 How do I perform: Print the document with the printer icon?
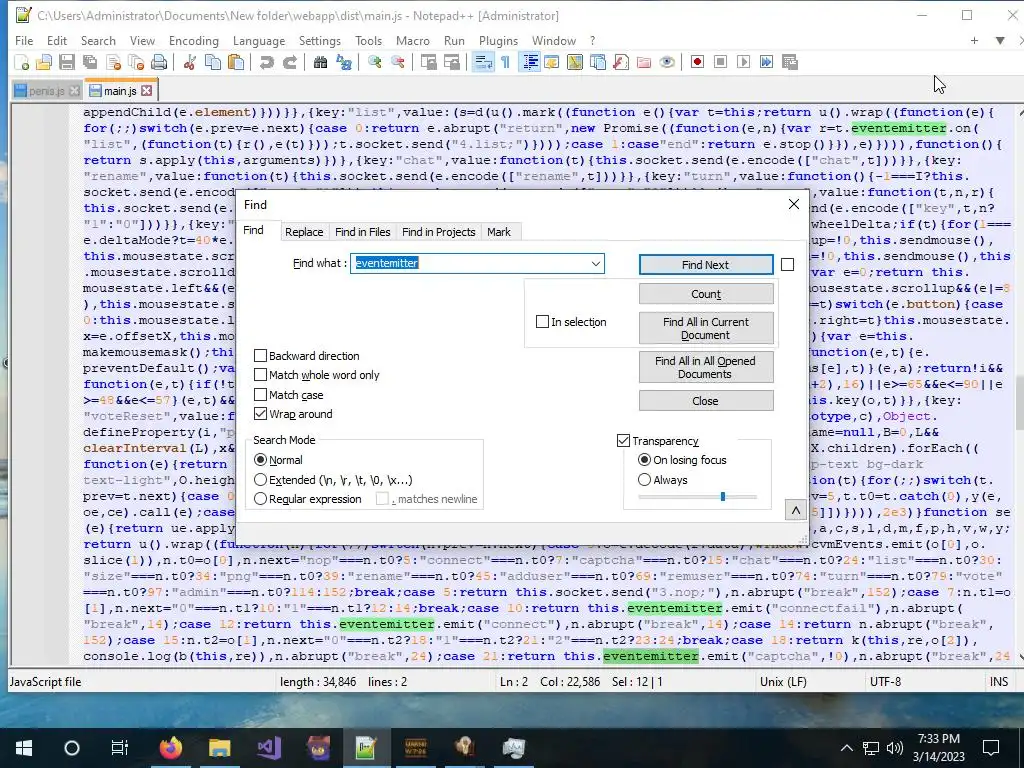click(159, 62)
